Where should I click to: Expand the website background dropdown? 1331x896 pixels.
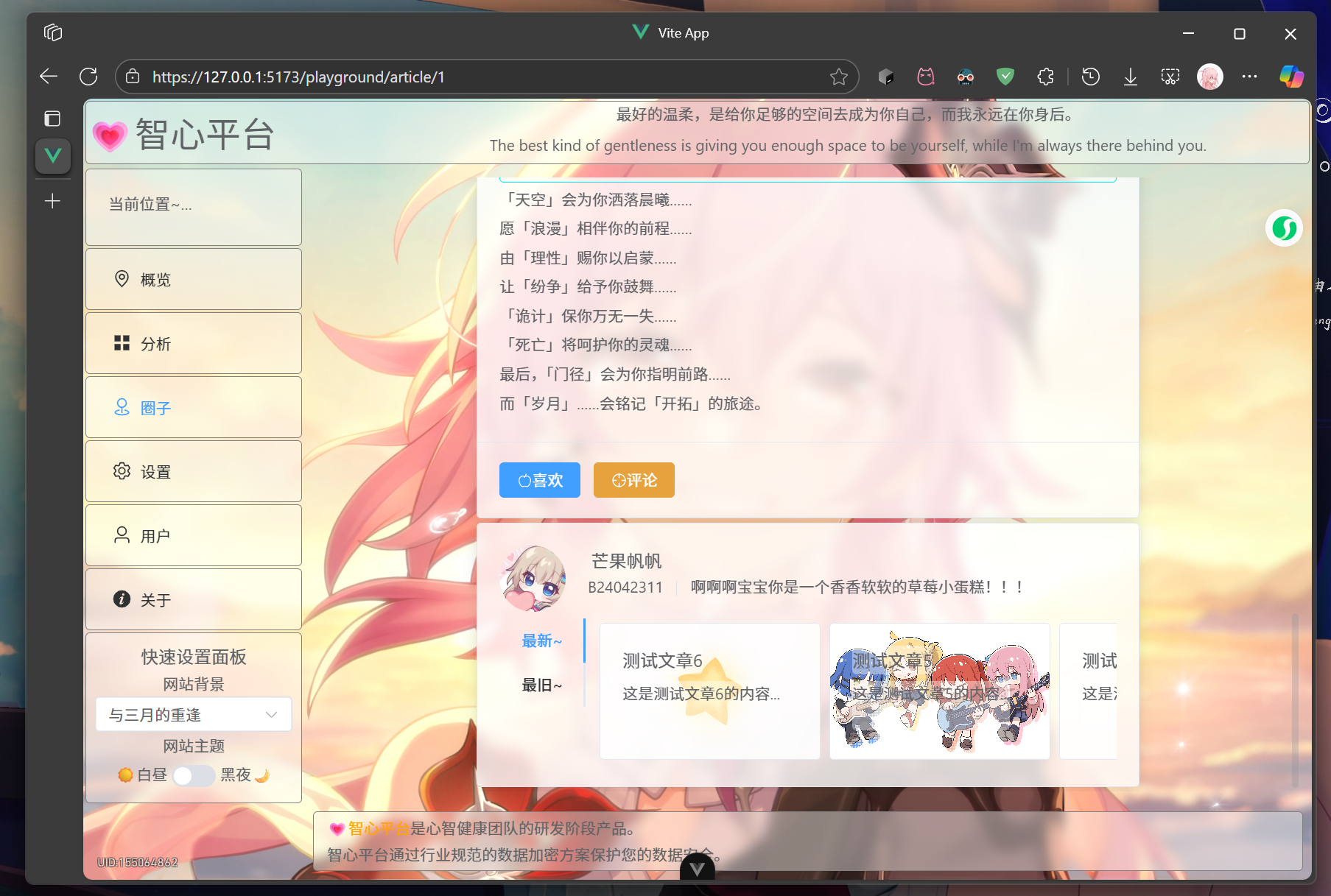coord(194,715)
